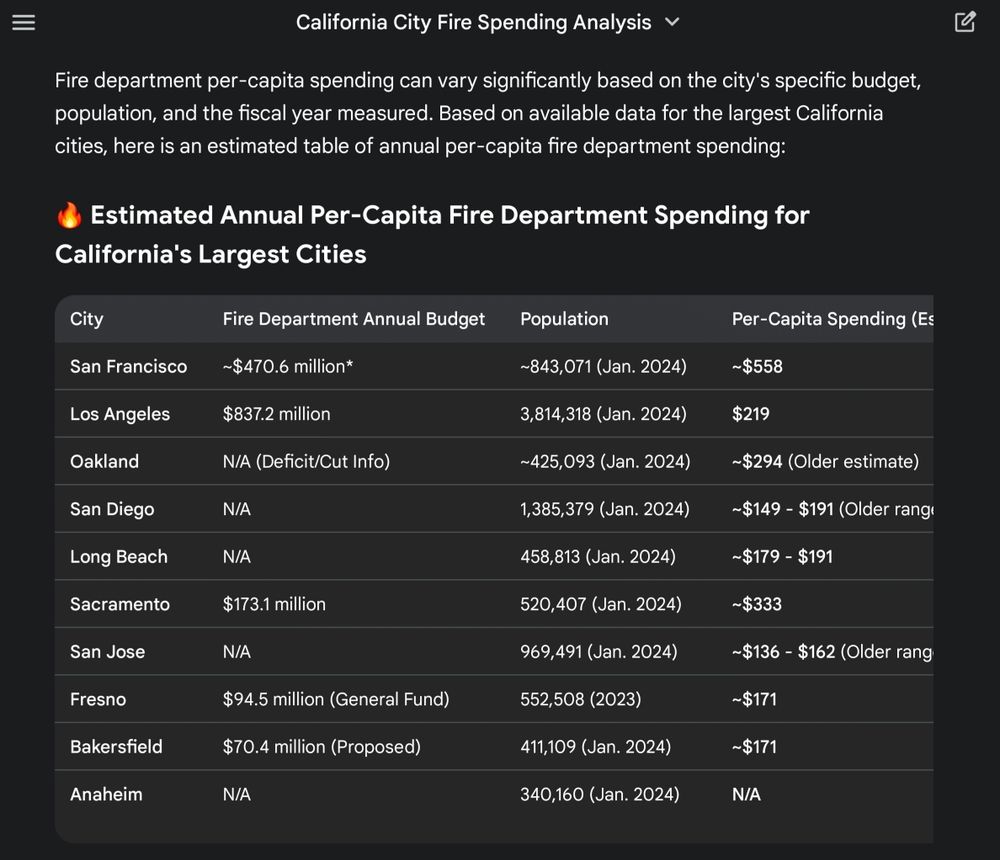Click Bakersfield's $70.4 million (Proposed) cell
The image size is (1000, 860).
click(321, 746)
